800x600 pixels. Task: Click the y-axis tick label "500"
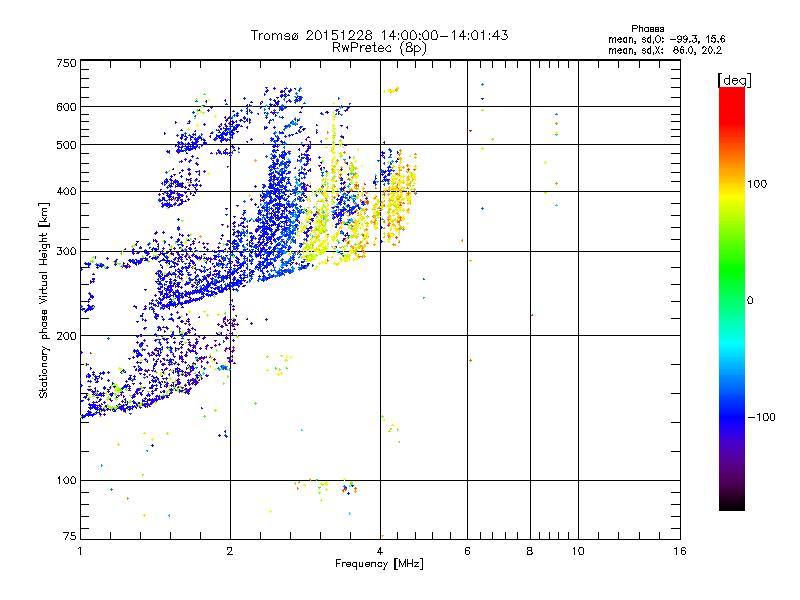[66, 144]
